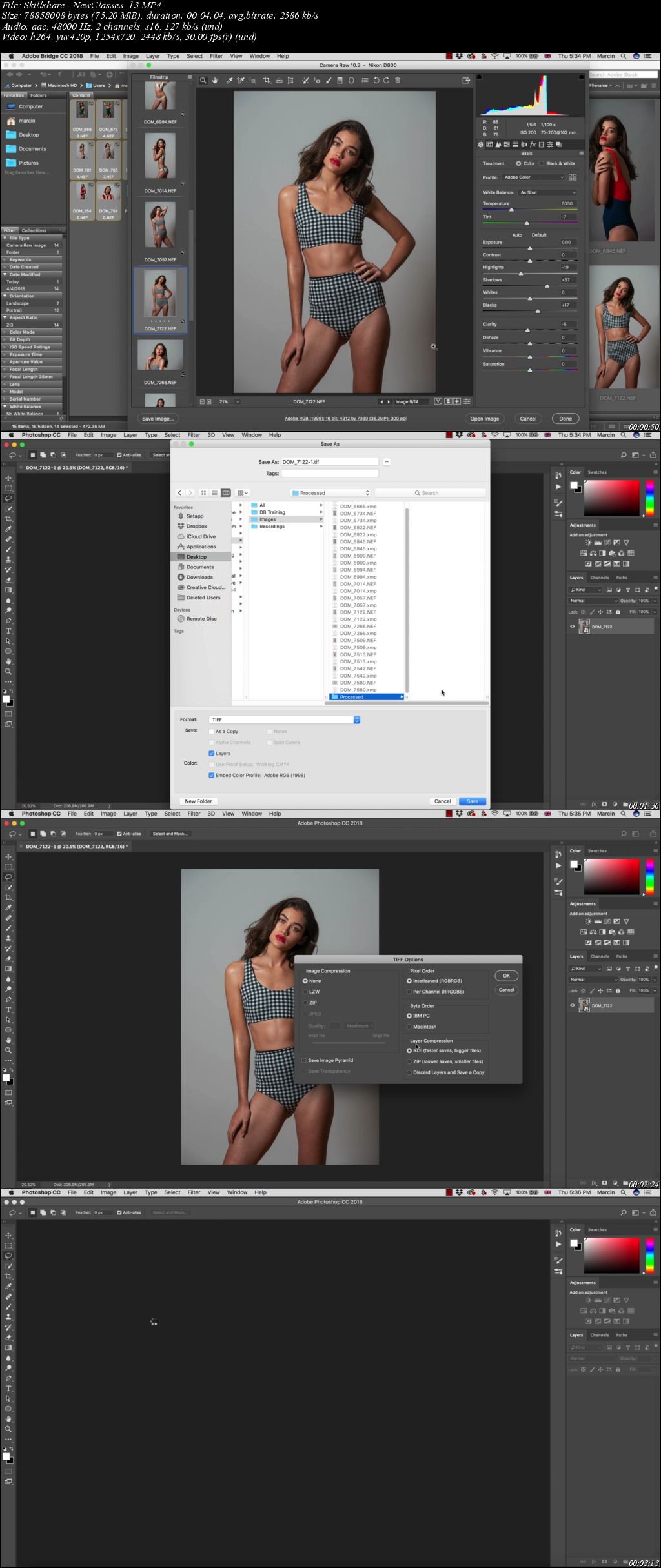
Task: Select Move tool in Photoshop behind Save As dialog
Action: 8,478
